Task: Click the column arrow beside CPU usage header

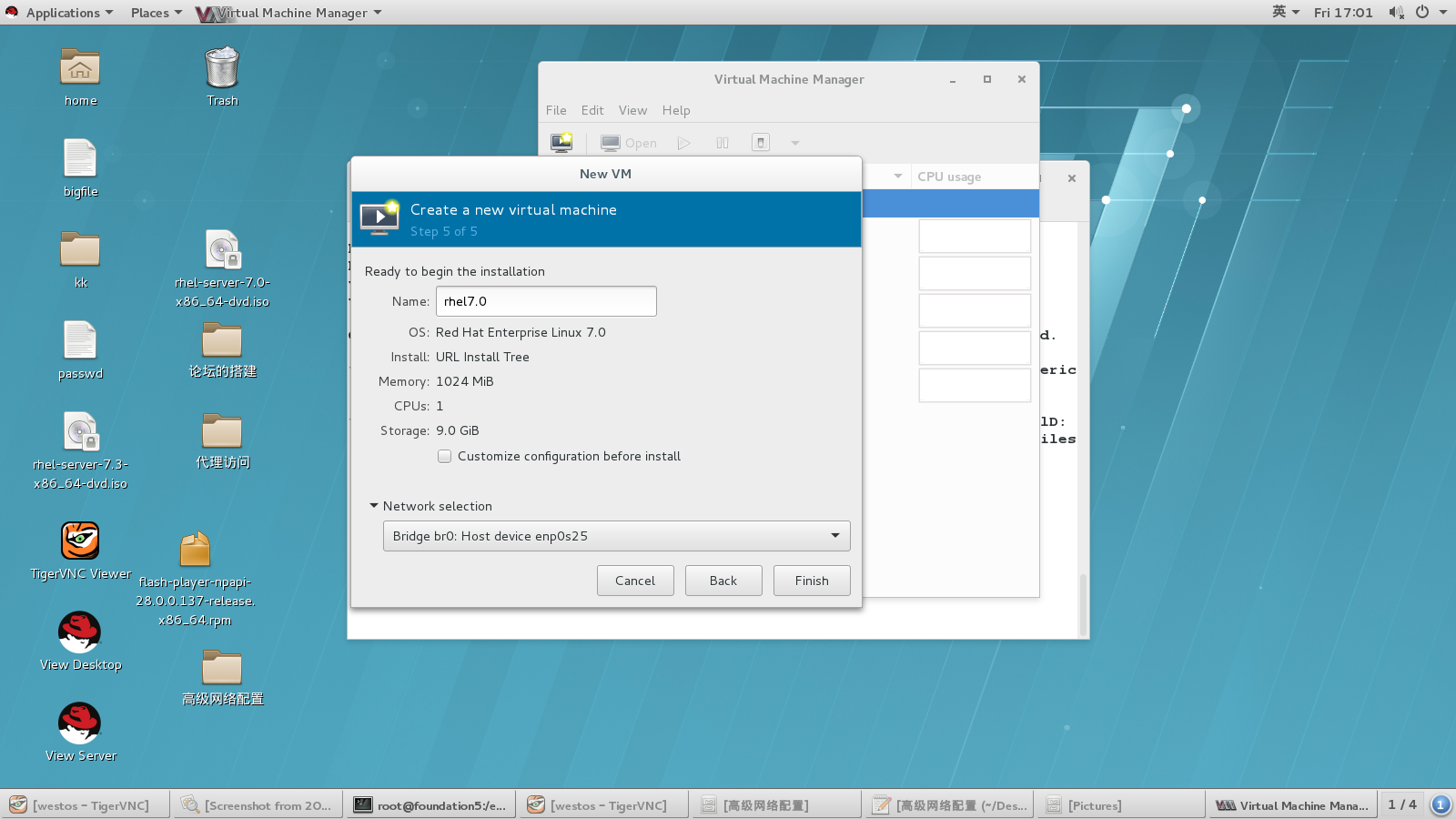Action: click(898, 177)
